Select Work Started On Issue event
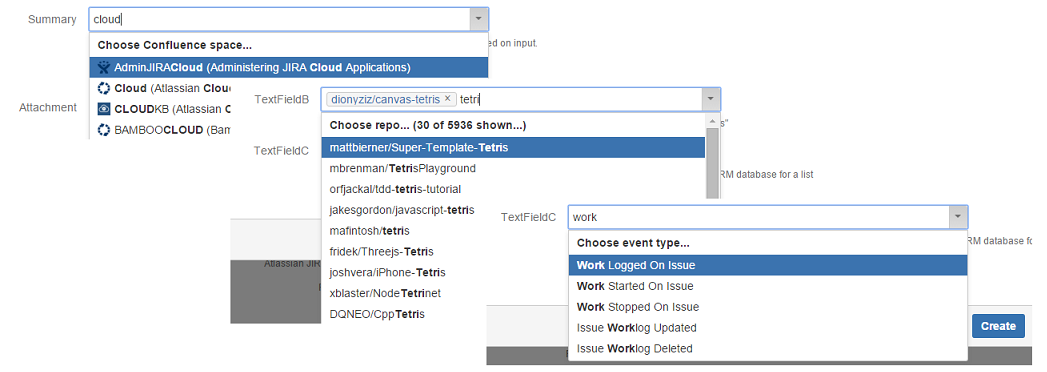The height and width of the screenshot is (372, 1047). [x=768, y=286]
